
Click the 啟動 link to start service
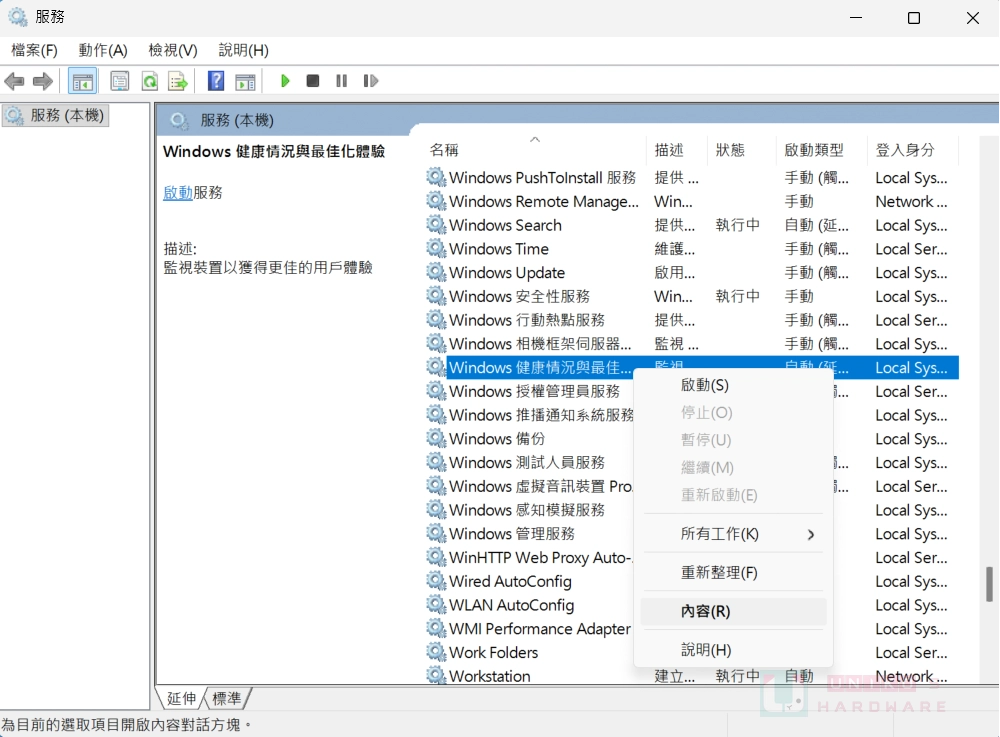[178, 193]
